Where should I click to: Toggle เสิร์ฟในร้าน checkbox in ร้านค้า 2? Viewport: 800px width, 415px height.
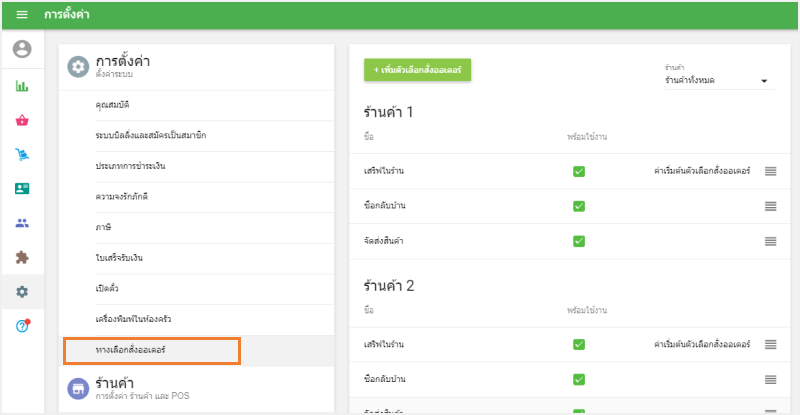point(578,344)
